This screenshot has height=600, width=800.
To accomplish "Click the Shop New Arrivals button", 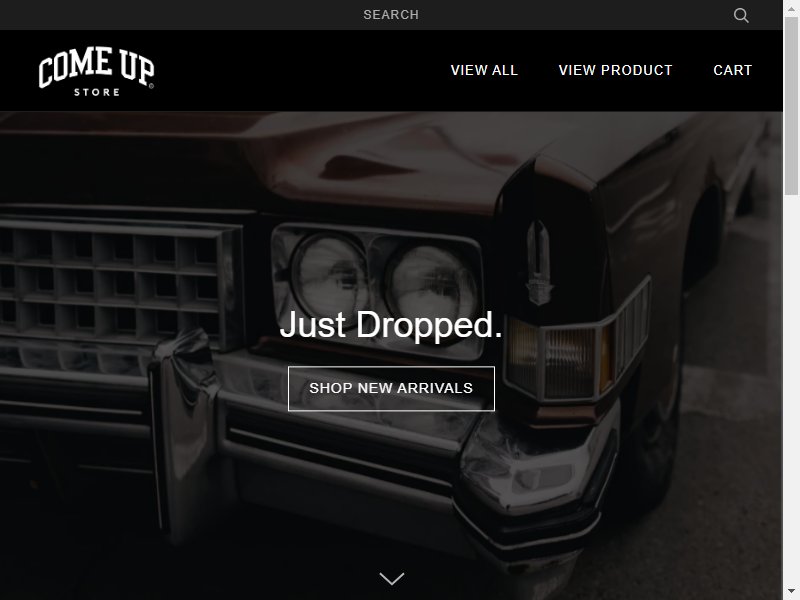I will pyautogui.click(x=391, y=388).
